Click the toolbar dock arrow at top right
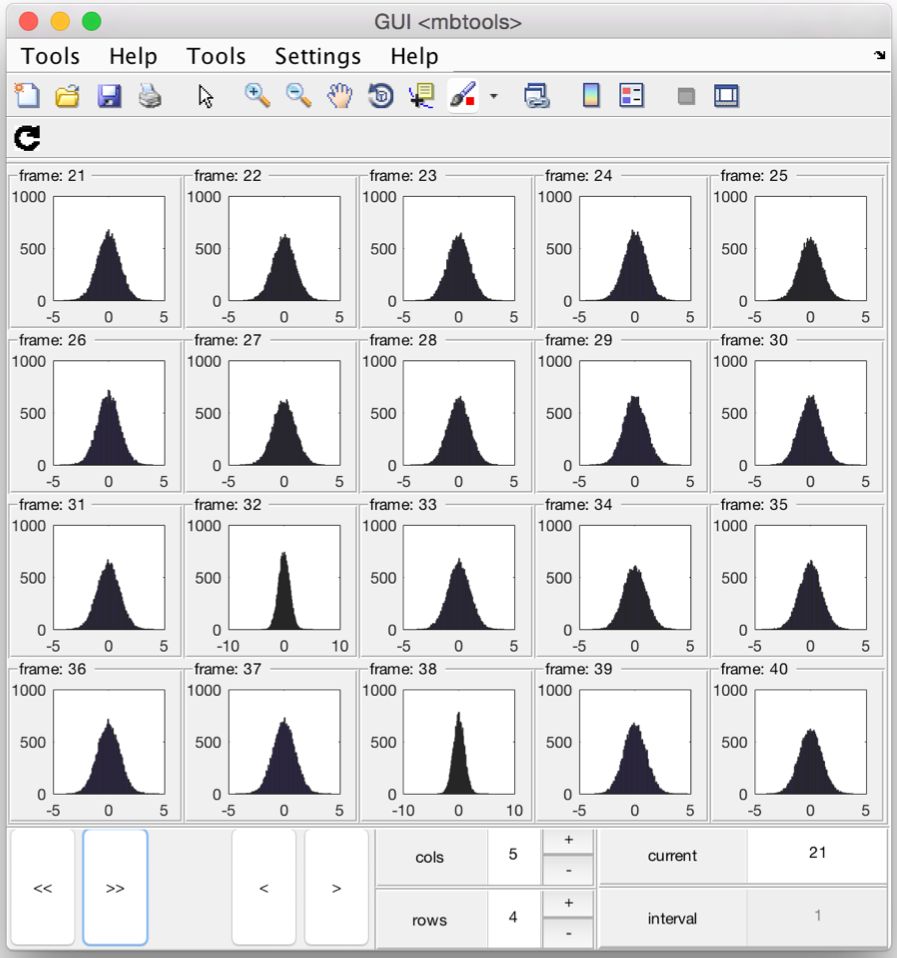The width and height of the screenshot is (897, 958). pos(879,55)
